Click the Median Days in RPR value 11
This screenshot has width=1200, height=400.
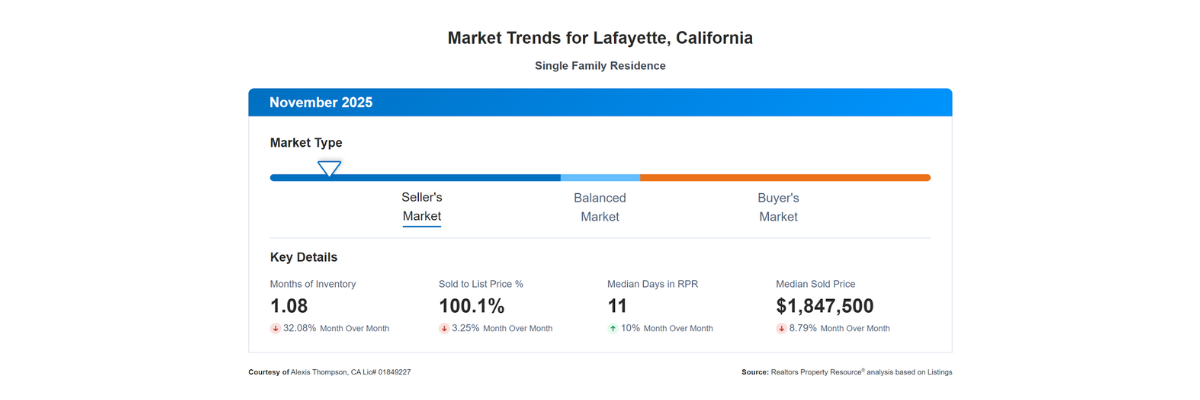tap(618, 306)
